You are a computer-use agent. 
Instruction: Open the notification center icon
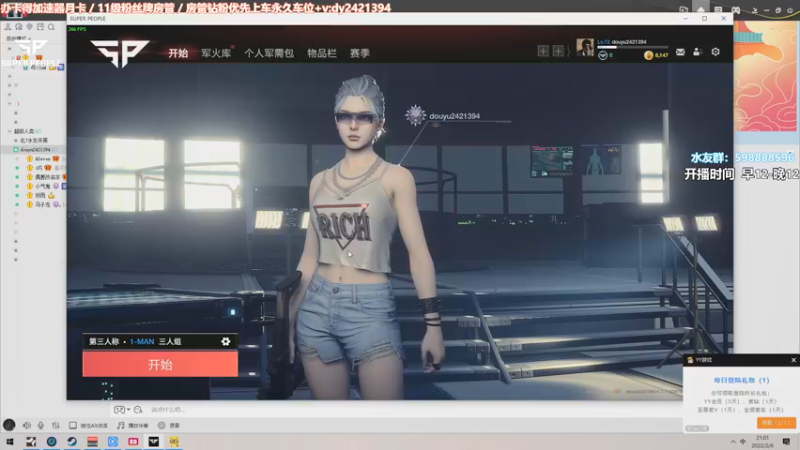pos(786,441)
